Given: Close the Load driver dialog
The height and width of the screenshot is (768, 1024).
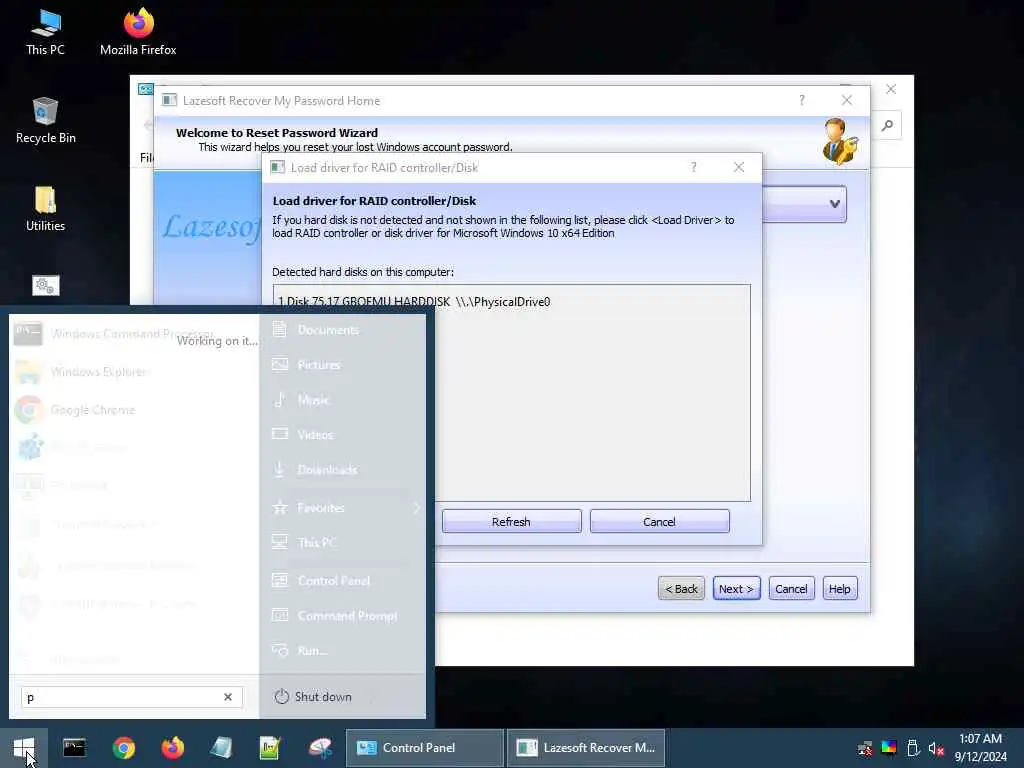Looking at the screenshot, I should pos(739,167).
